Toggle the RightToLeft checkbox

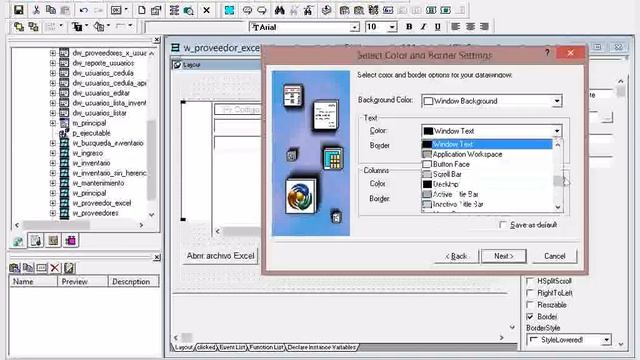530,293
